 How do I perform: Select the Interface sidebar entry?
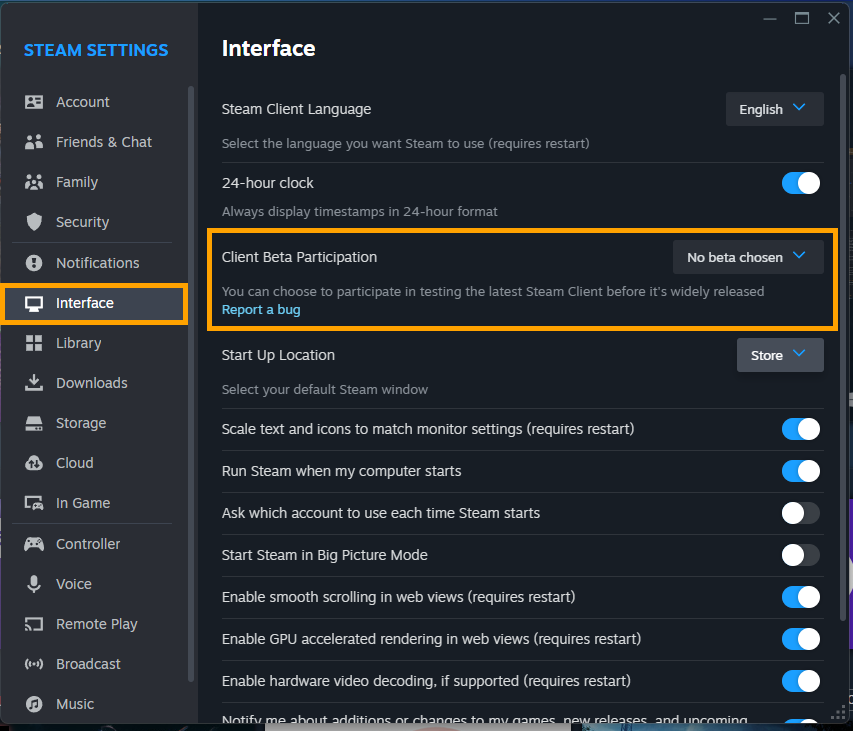coord(95,303)
